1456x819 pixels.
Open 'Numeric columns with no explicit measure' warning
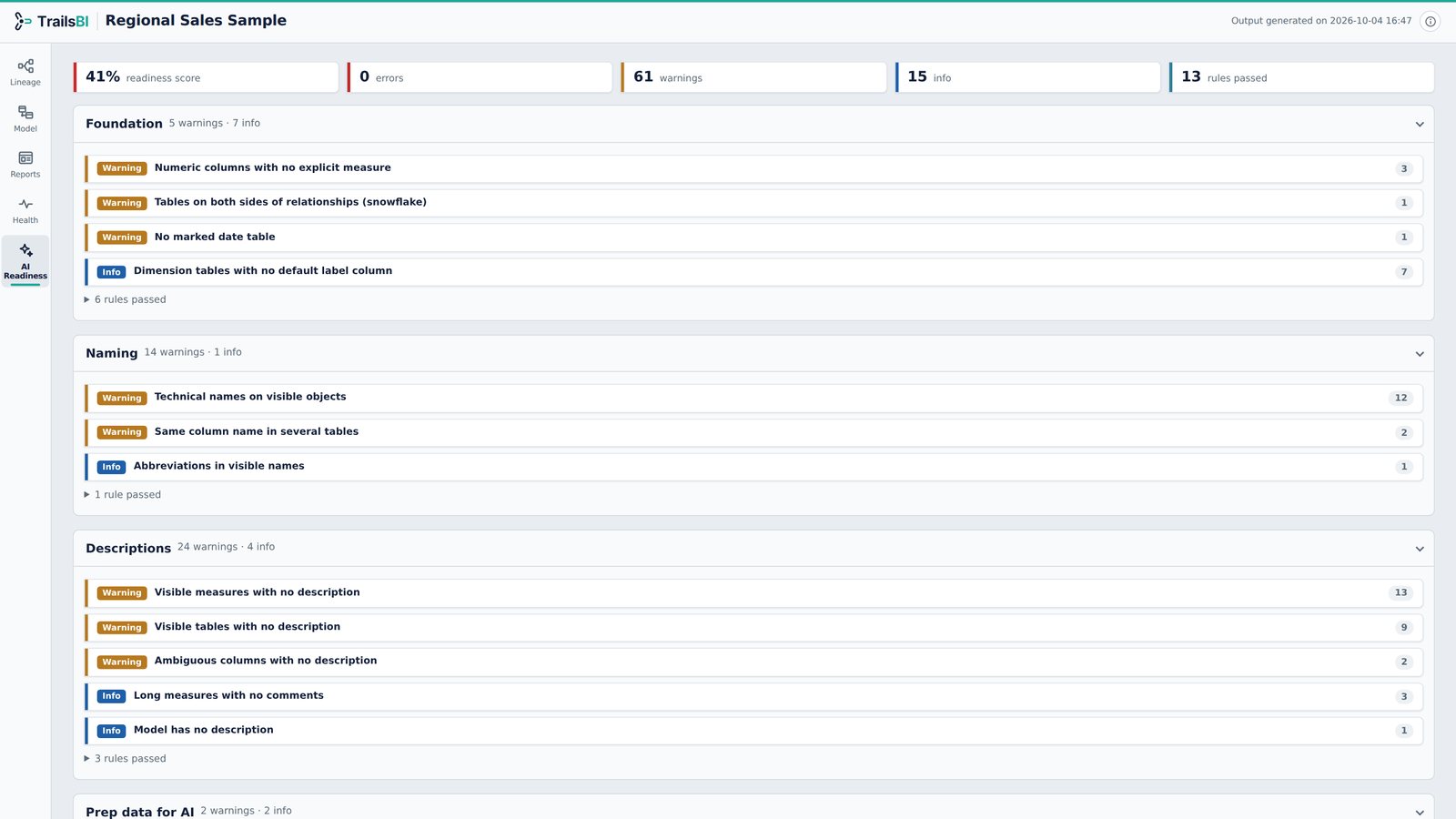point(753,168)
